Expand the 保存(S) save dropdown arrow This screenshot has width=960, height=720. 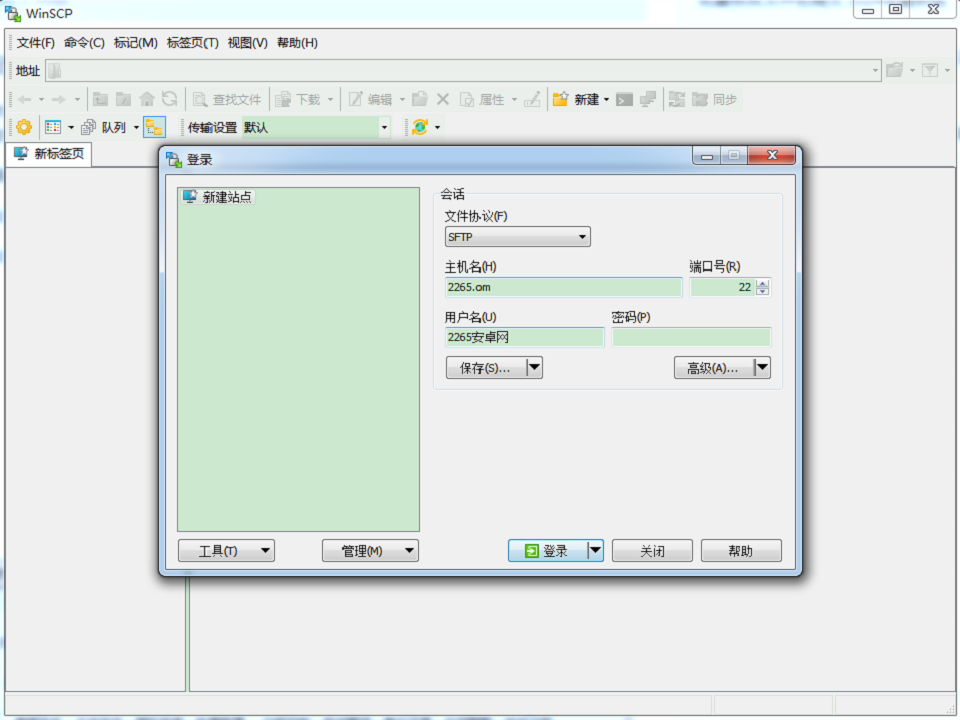tap(535, 367)
